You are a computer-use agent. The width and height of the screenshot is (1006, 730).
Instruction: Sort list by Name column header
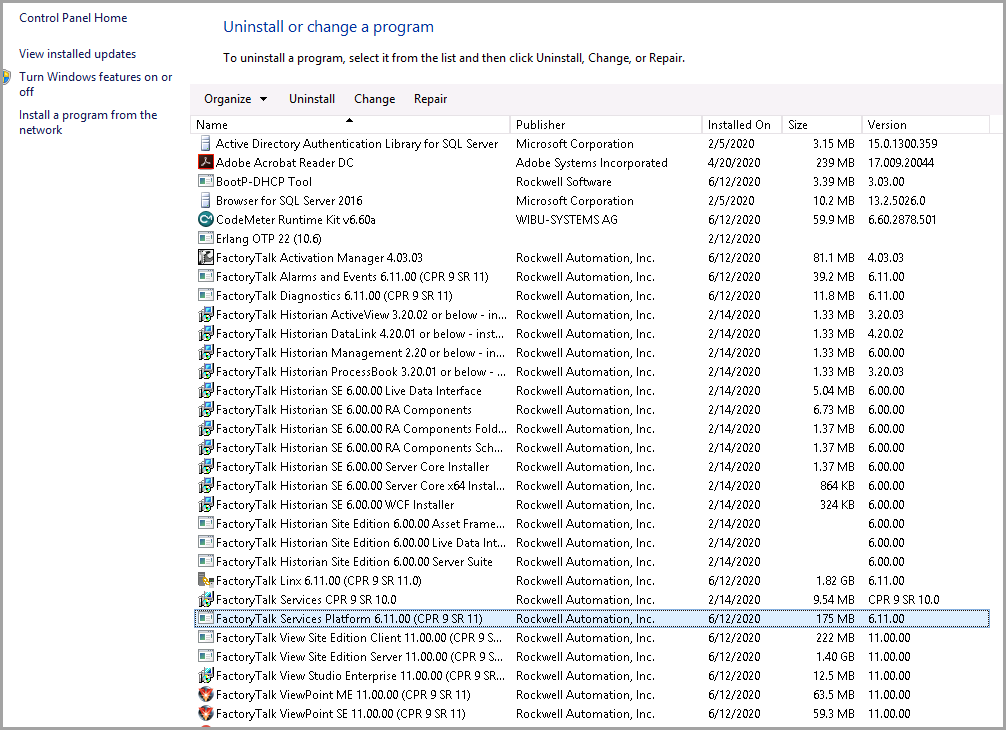pos(350,124)
